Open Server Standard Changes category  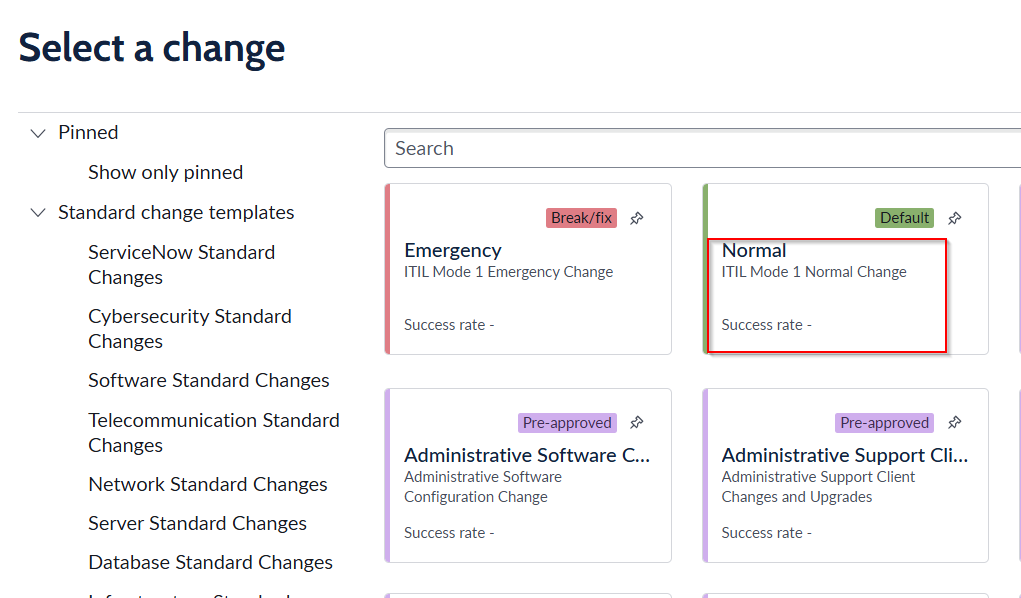(x=197, y=524)
